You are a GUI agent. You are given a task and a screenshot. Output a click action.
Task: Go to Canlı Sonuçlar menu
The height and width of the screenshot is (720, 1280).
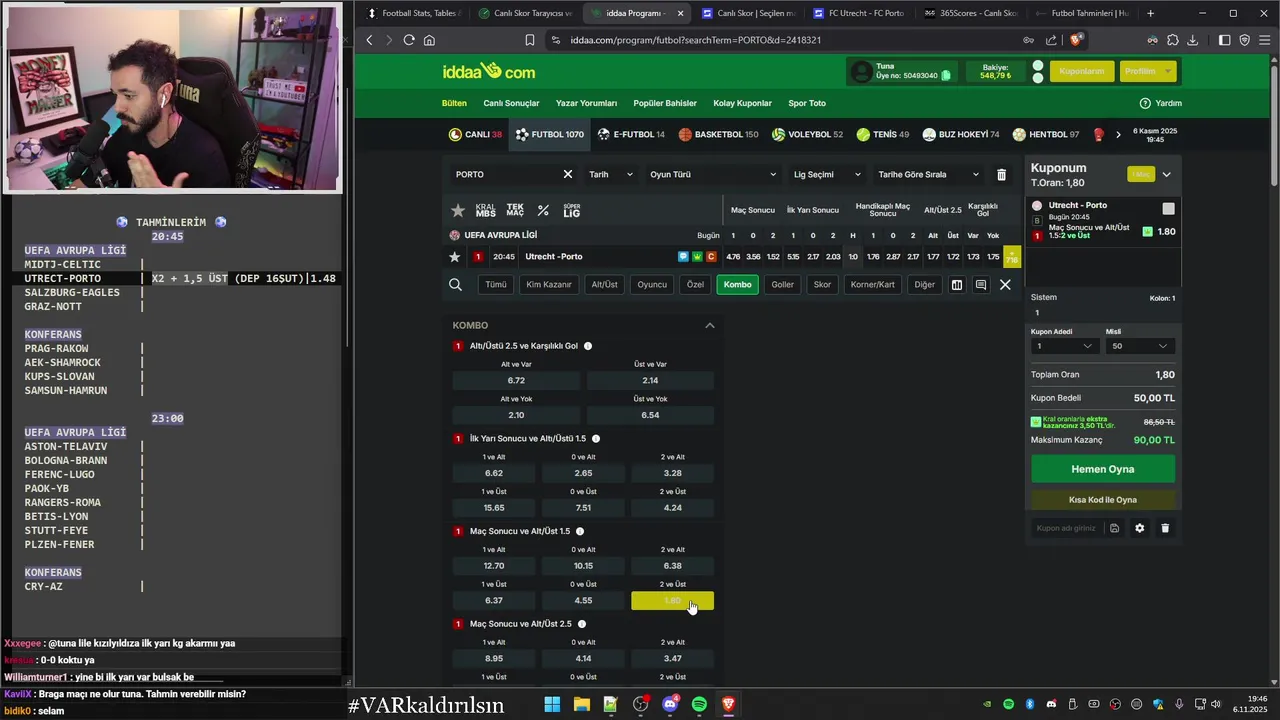click(x=511, y=103)
